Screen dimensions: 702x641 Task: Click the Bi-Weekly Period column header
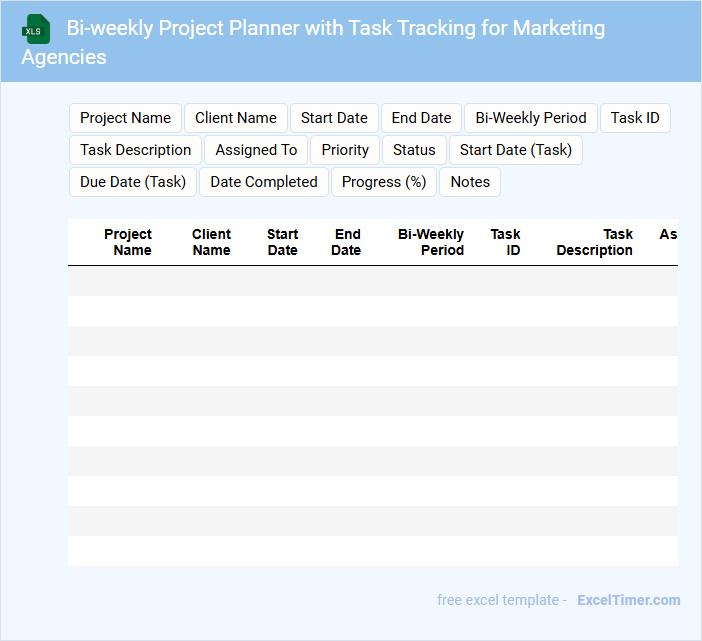click(x=431, y=242)
